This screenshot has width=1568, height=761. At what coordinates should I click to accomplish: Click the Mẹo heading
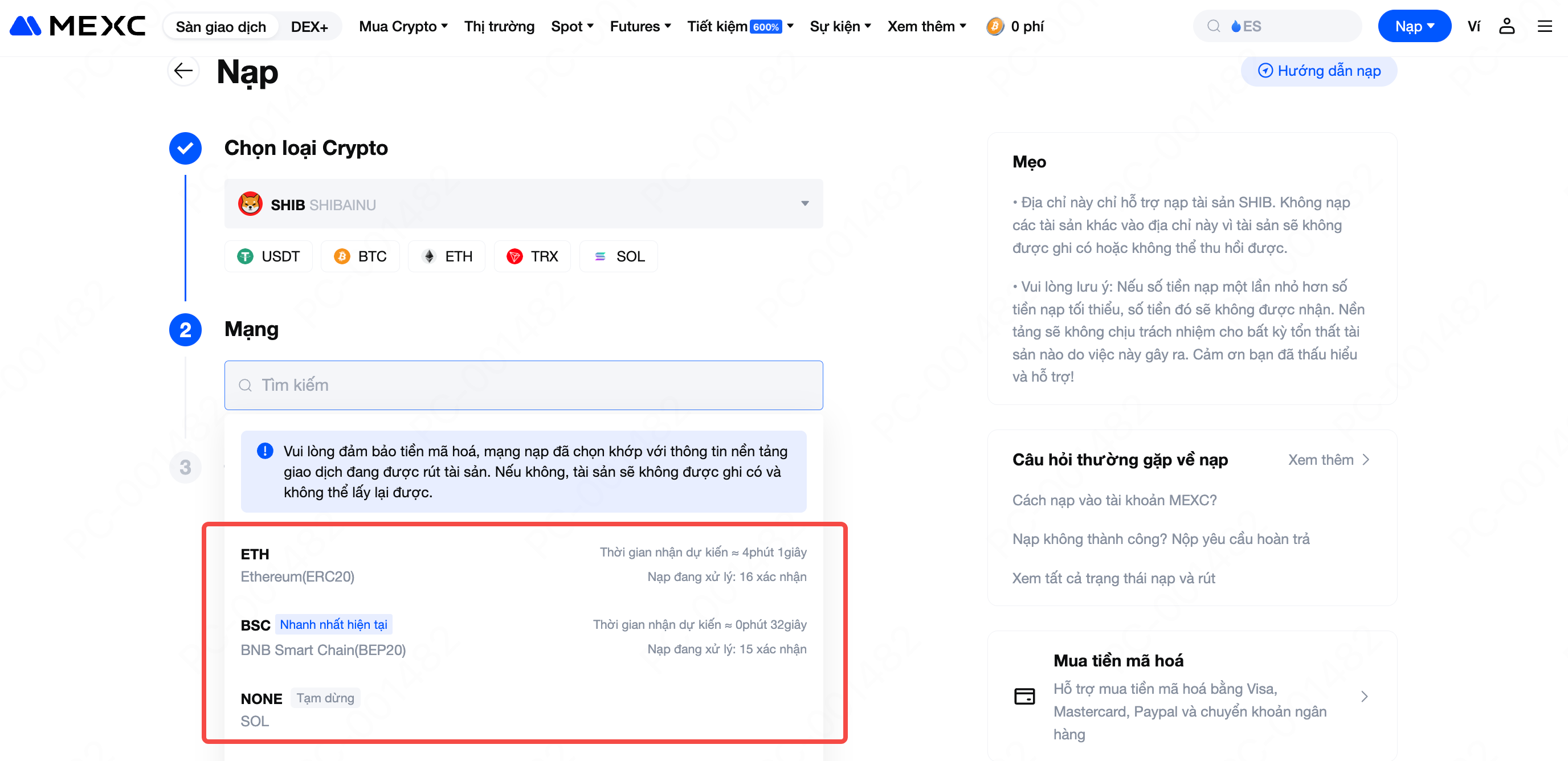pyautogui.click(x=1030, y=162)
